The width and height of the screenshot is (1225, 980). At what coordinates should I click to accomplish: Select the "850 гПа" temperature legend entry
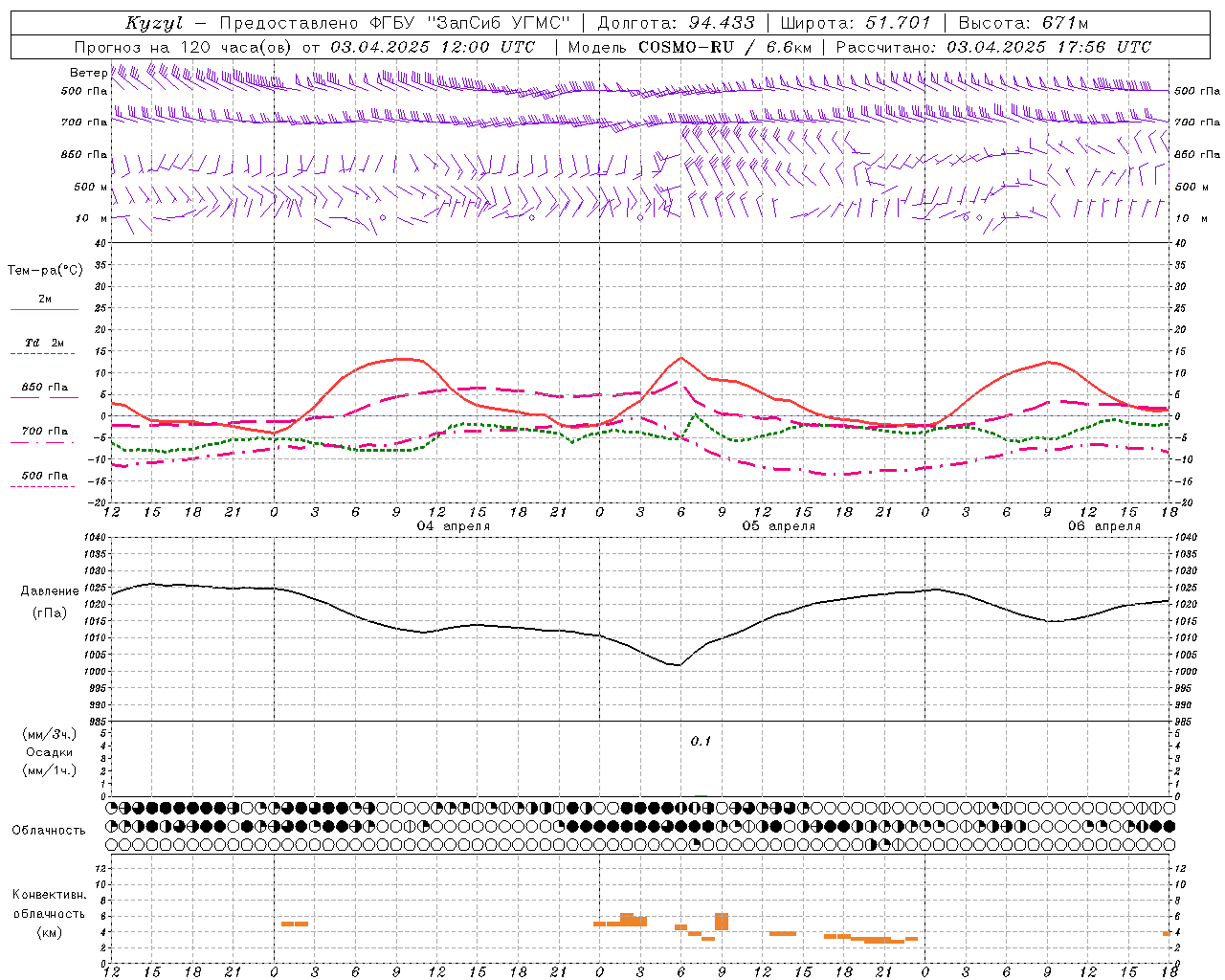point(45,388)
